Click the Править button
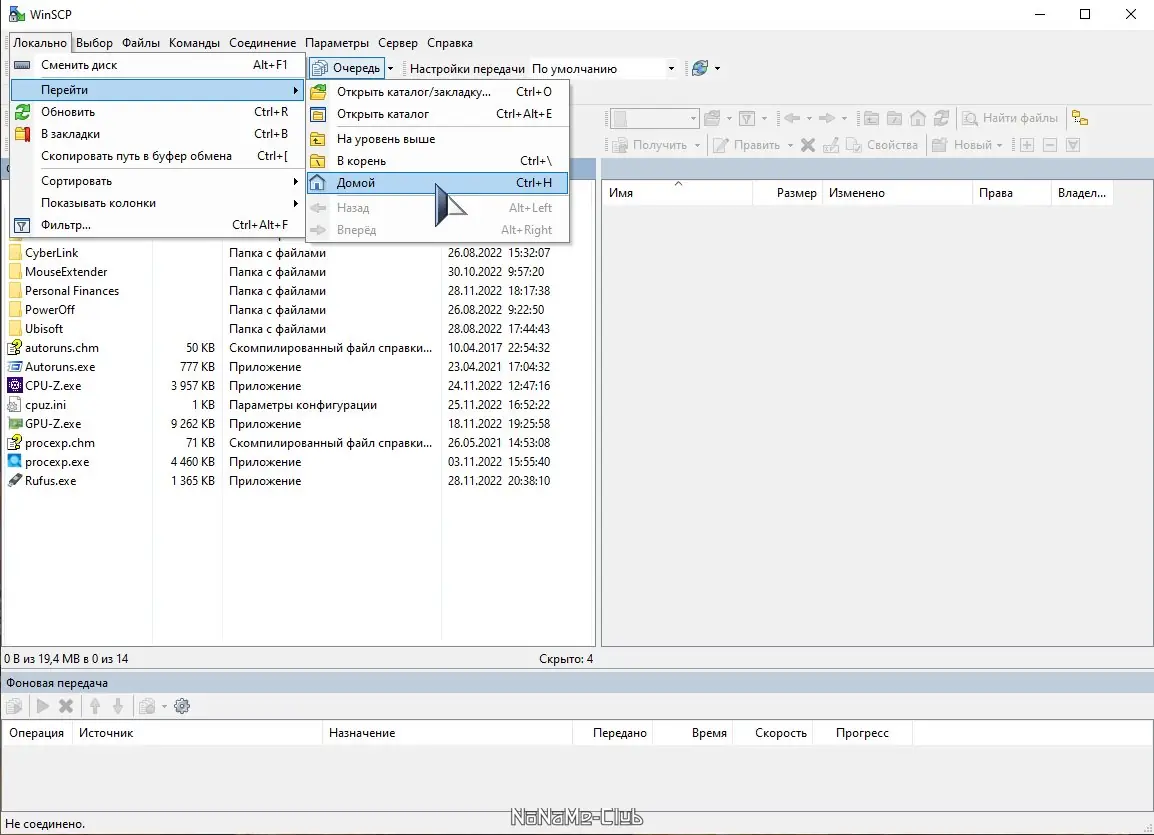1154x835 pixels. coord(747,145)
